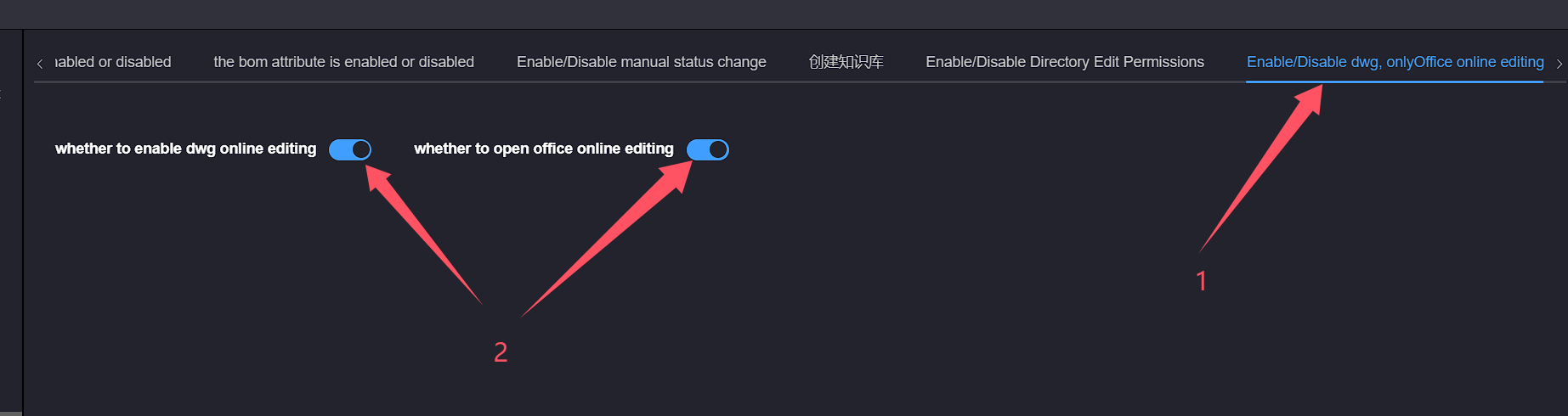1568x416 pixels.
Task: Click the dark title bar along the top
Action: click(x=784, y=14)
